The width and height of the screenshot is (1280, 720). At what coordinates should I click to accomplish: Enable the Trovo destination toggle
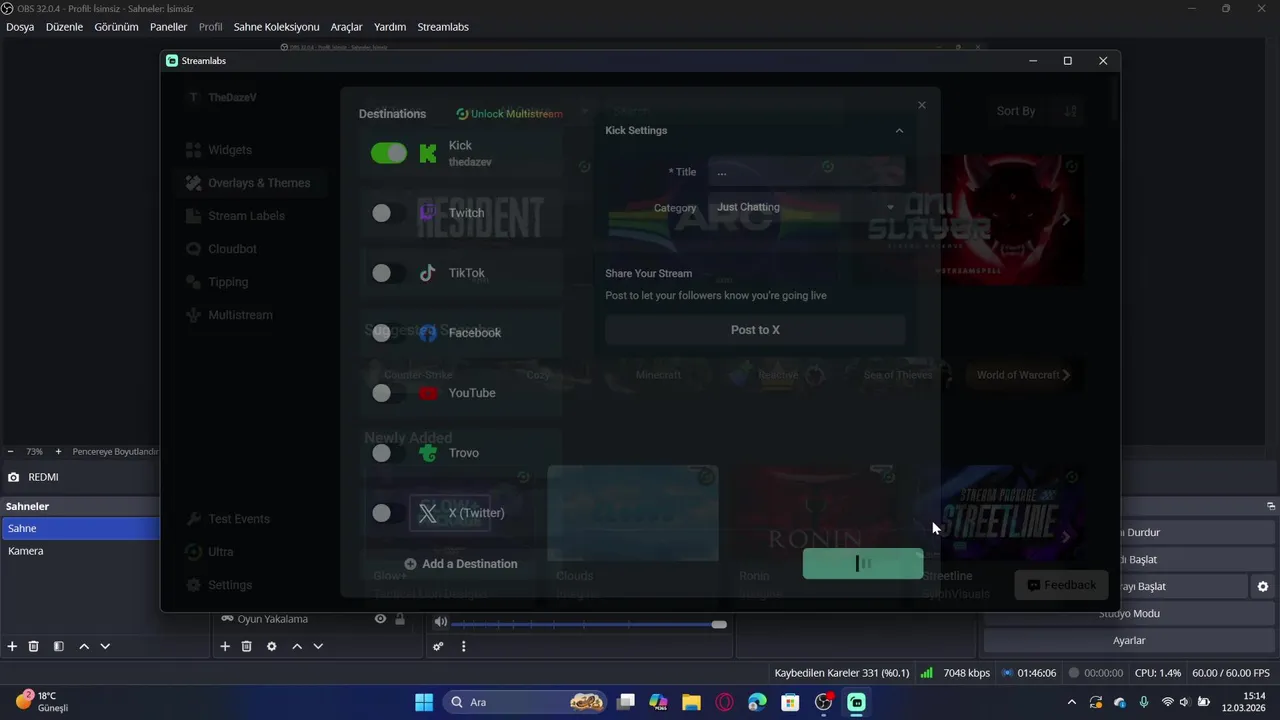(389, 453)
